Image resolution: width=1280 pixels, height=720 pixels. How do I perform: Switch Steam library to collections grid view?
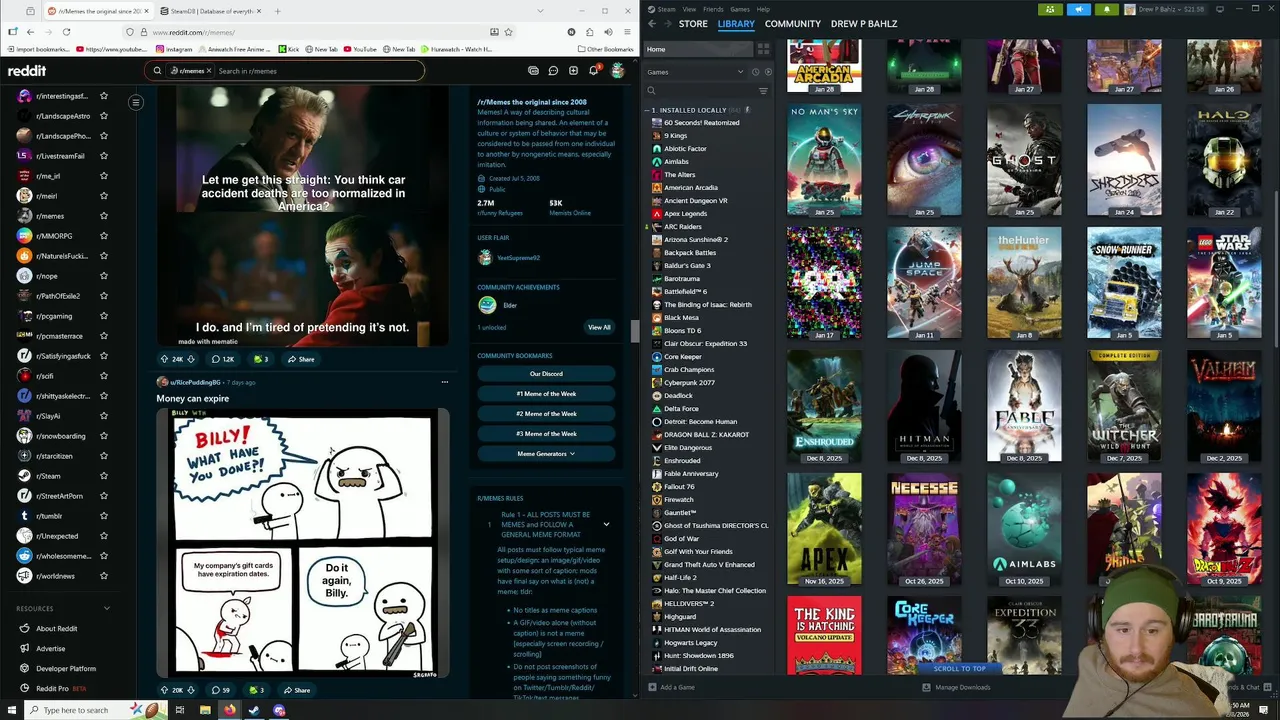763,49
